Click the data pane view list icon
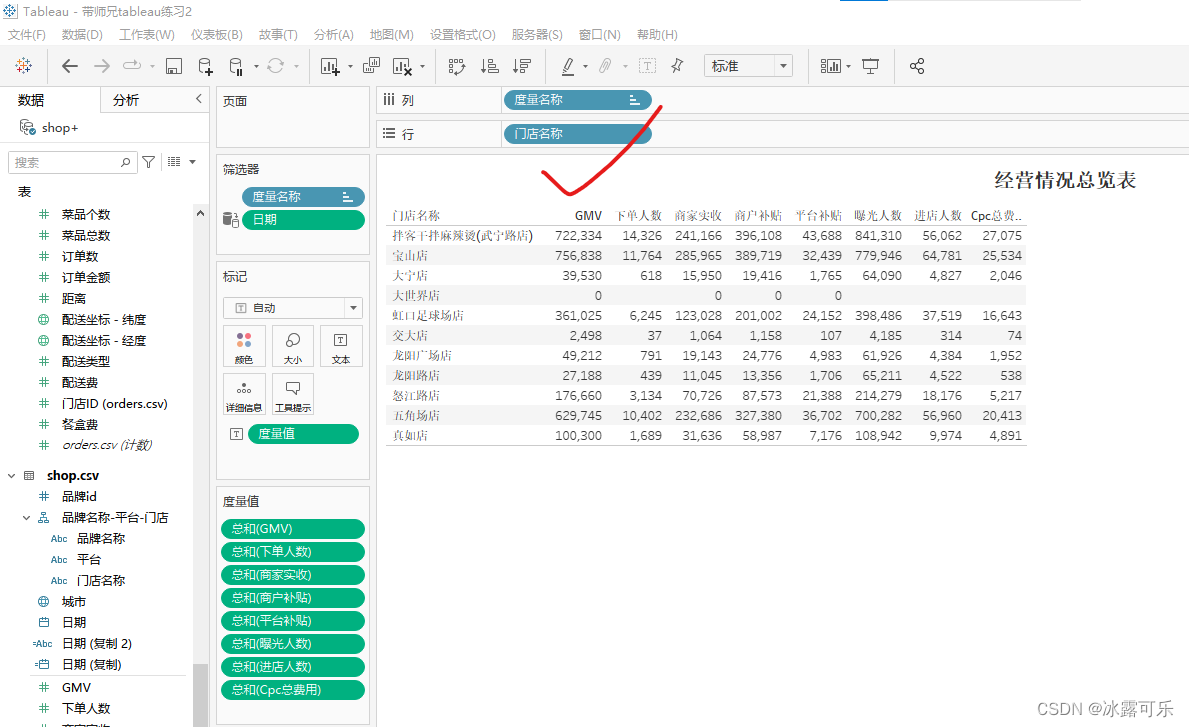The image size is (1189, 727). pos(174,161)
